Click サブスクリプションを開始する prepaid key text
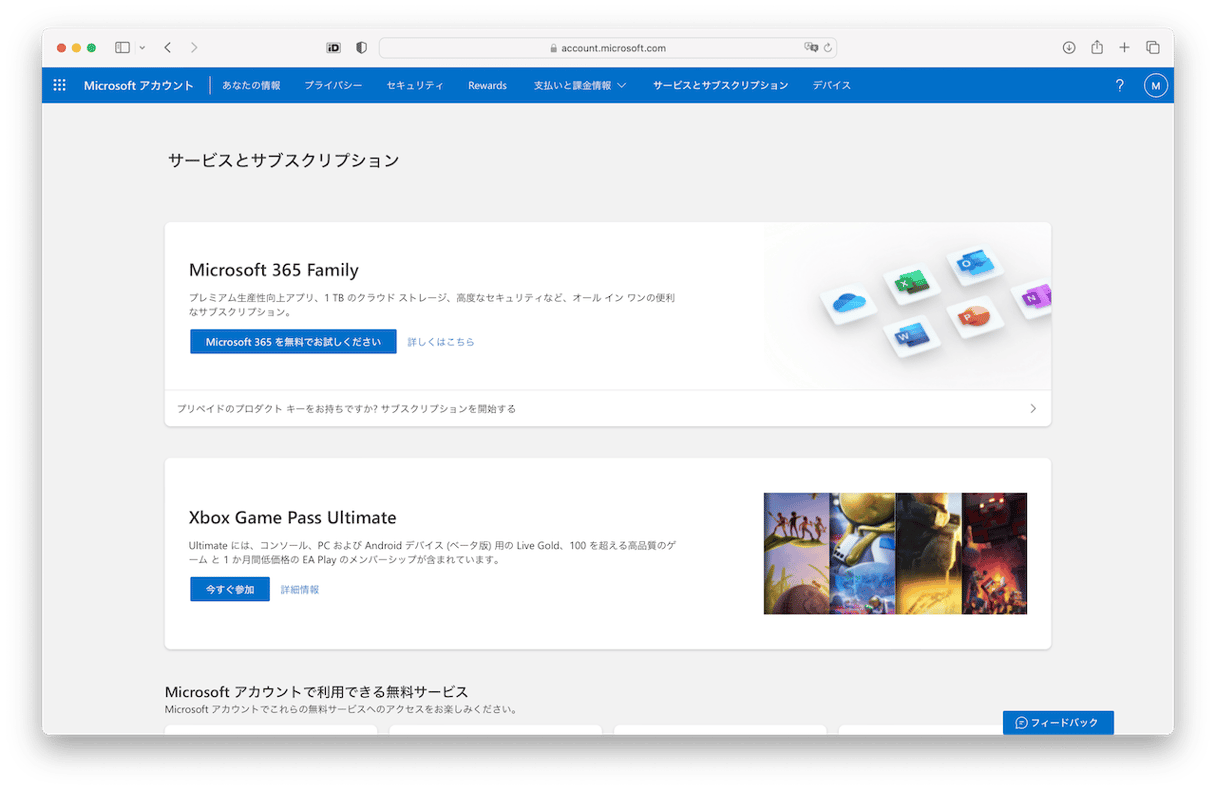Image resolution: width=1216 pixels, height=790 pixels. 449,409
